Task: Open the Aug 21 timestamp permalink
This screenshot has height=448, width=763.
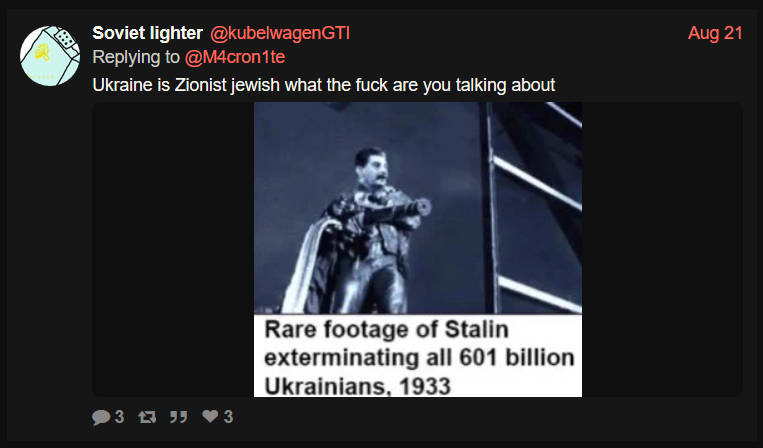Action: [x=715, y=33]
